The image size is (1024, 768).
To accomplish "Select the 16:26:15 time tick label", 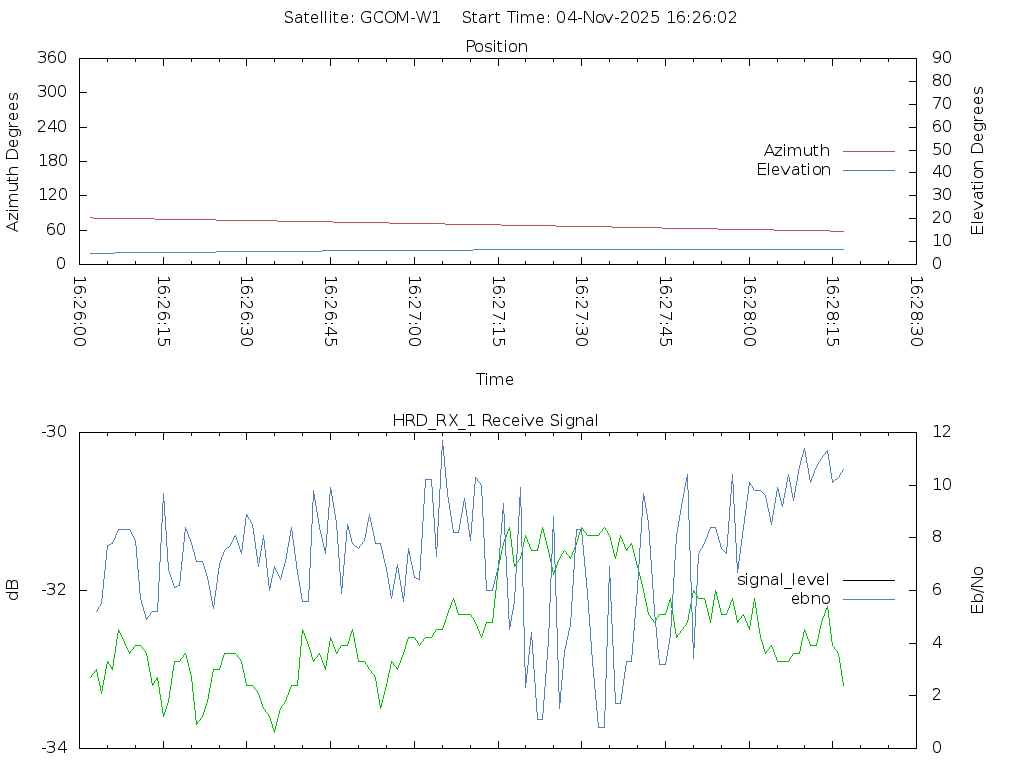I will pyautogui.click(x=164, y=312).
